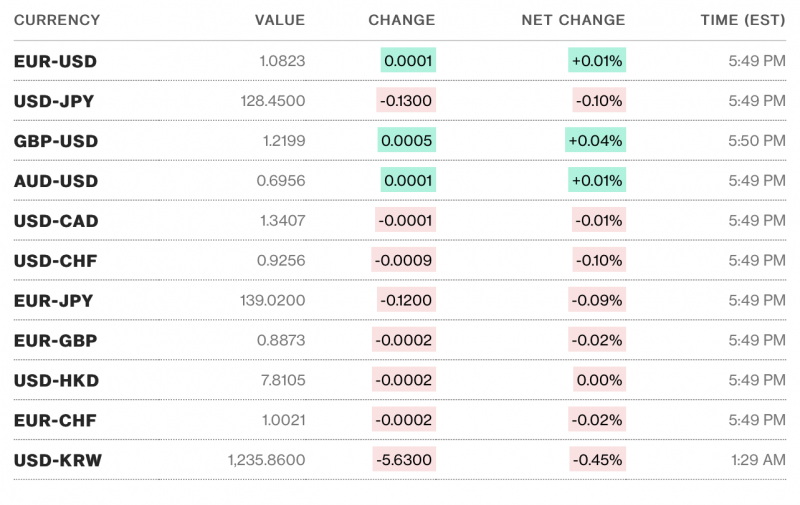Sort by the CHANGE column header
Image resolution: width=800 pixels, height=505 pixels.
tap(402, 20)
